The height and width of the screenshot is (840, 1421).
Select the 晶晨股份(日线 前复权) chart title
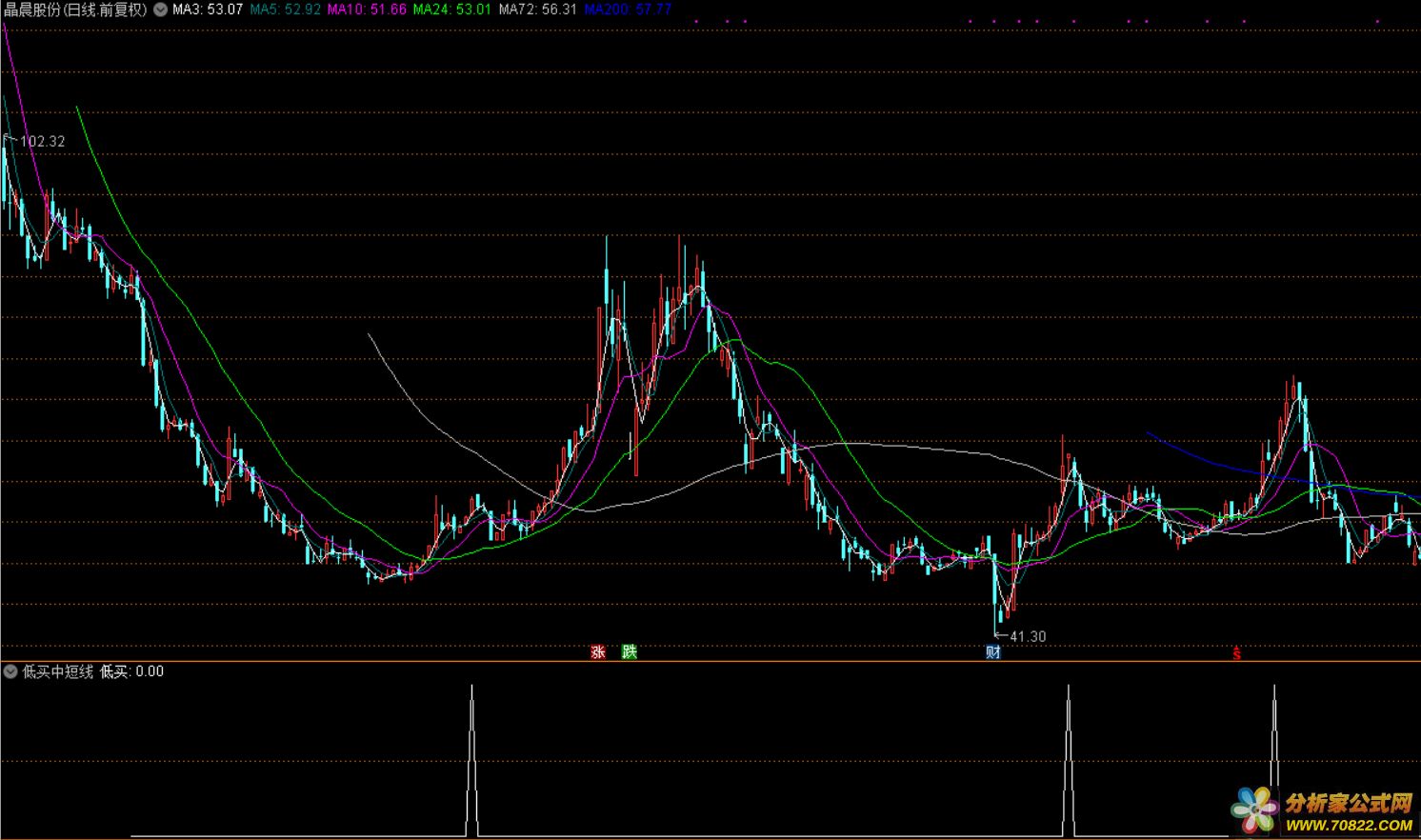[x=75, y=10]
